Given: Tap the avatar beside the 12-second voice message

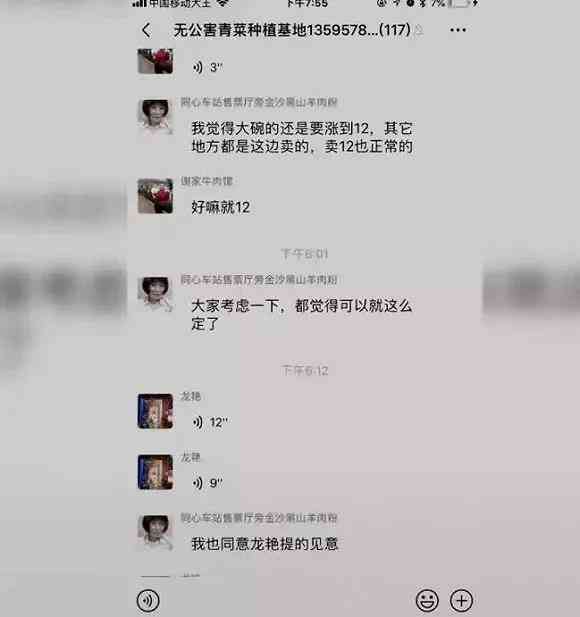Looking at the screenshot, I should click(x=155, y=411).
